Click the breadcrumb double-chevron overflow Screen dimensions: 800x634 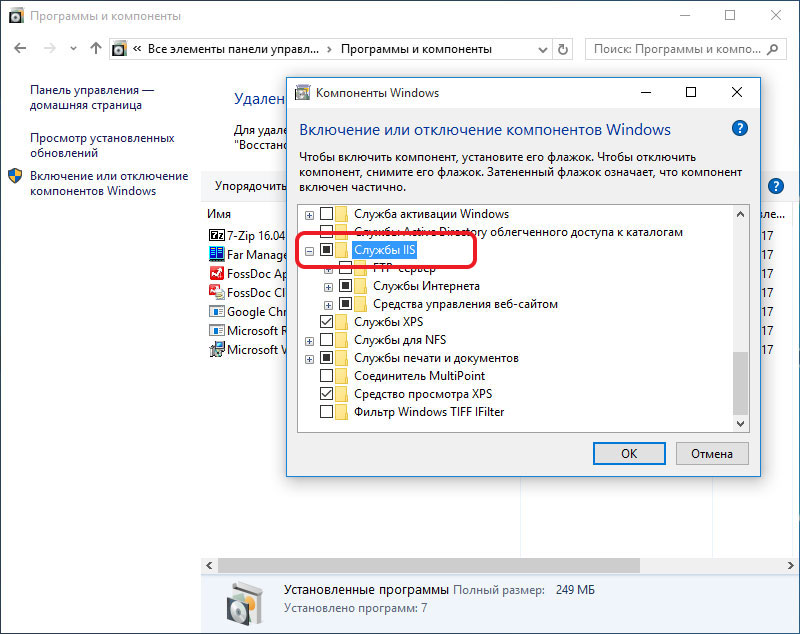tap(137, 49)
